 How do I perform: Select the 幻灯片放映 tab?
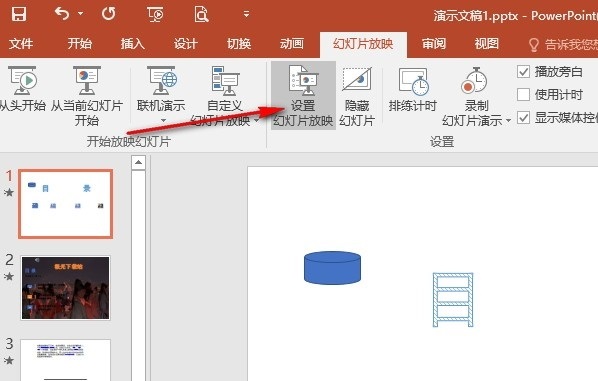click(x=363, y=44)
